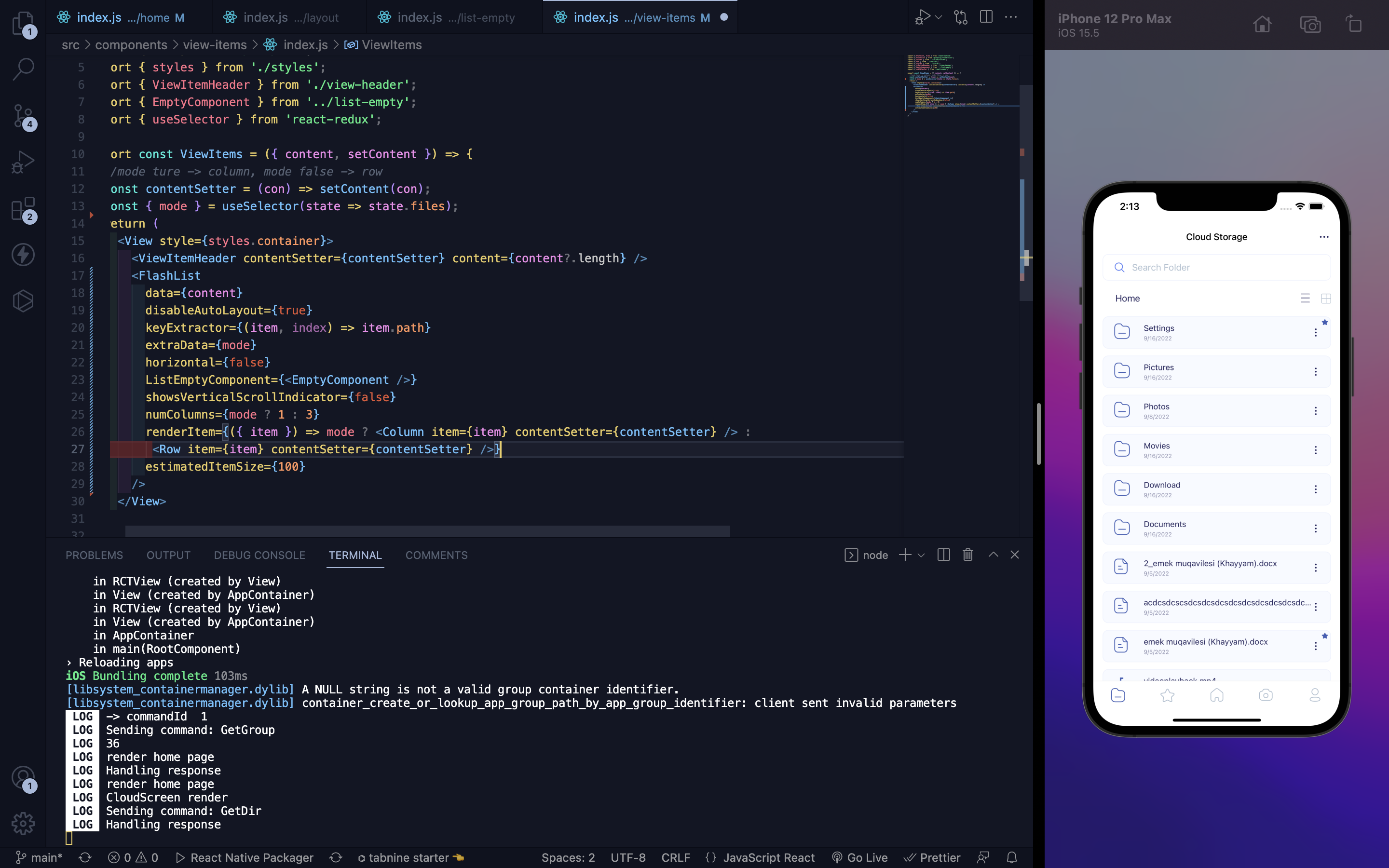Open options menu for Settings folder

(1316, 332)
